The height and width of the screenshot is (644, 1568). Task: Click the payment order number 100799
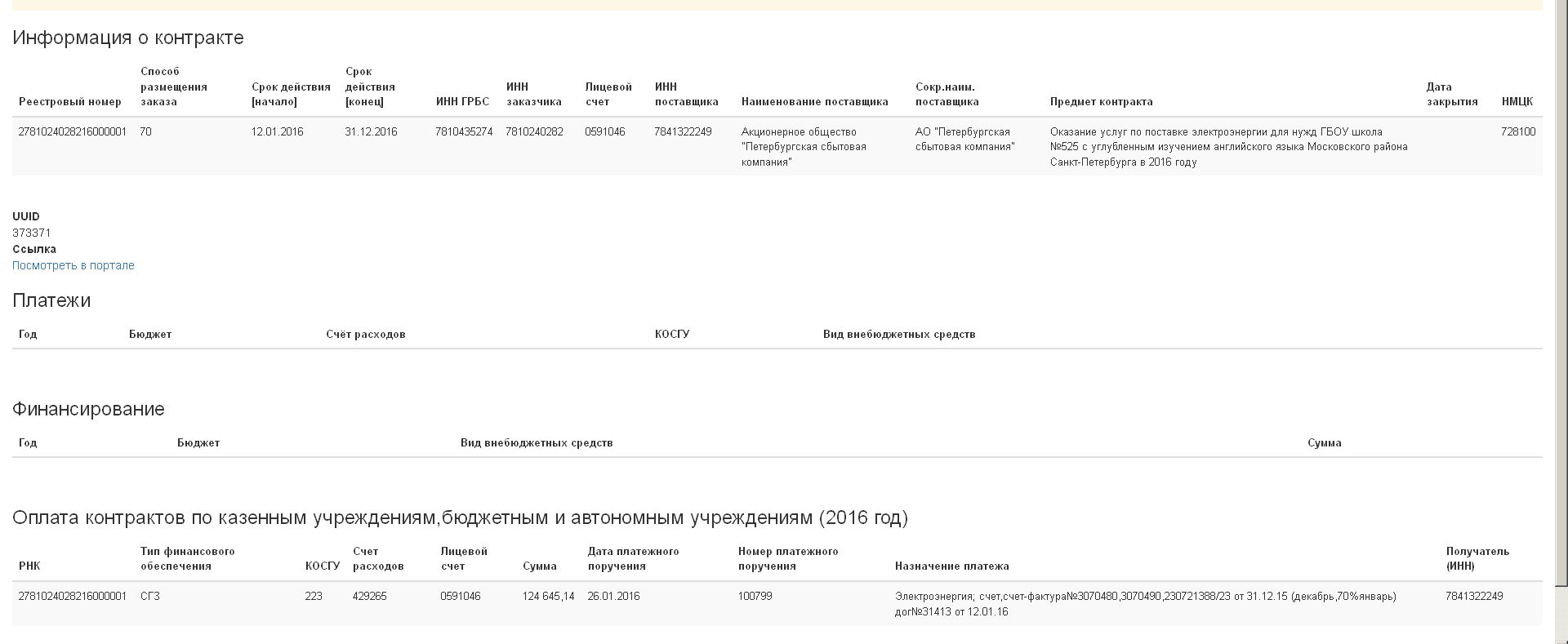coord(755,597)
